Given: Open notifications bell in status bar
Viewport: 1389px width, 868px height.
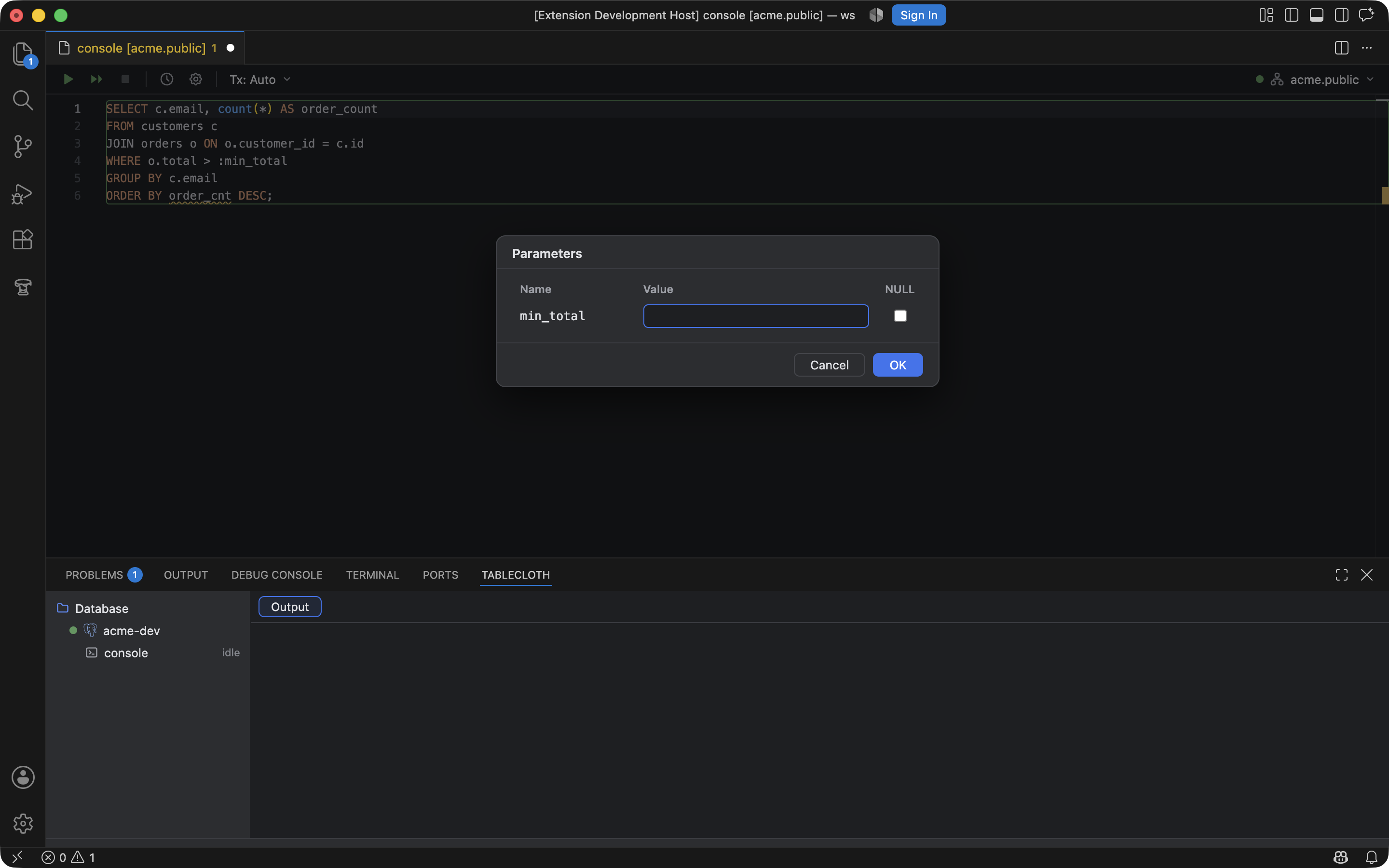Looking at the screenshot, I should 1371,858.
